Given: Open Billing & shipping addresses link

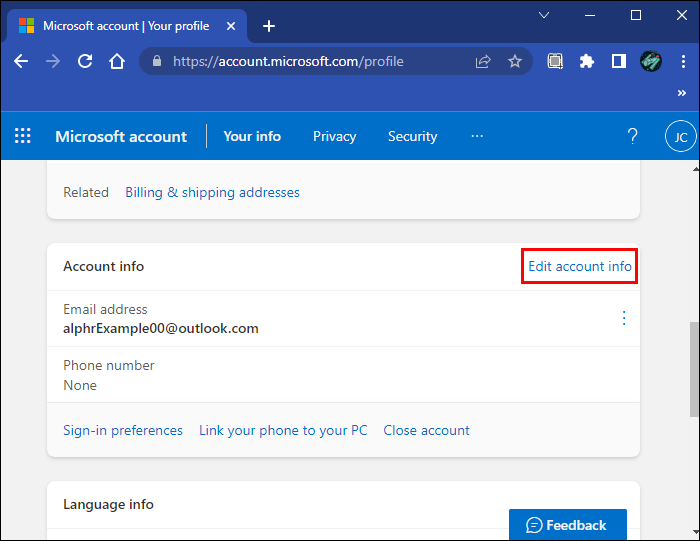Looking at the screenshot, I should (212, 192).
